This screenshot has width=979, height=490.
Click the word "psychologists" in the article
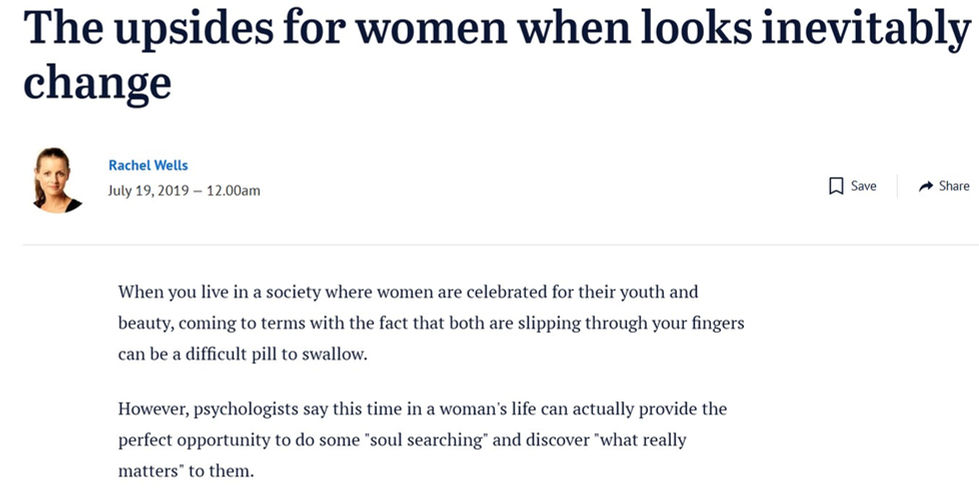coord(245,409)
